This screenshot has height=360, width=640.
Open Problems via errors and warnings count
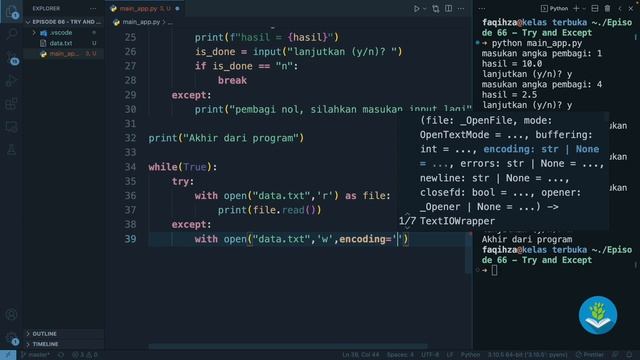(85, 355)
